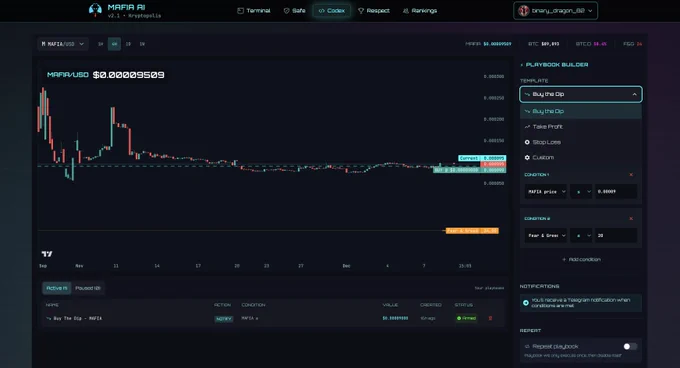
Task: Collapse the Playbook Builder panel arrow
Action: point(521,65)
